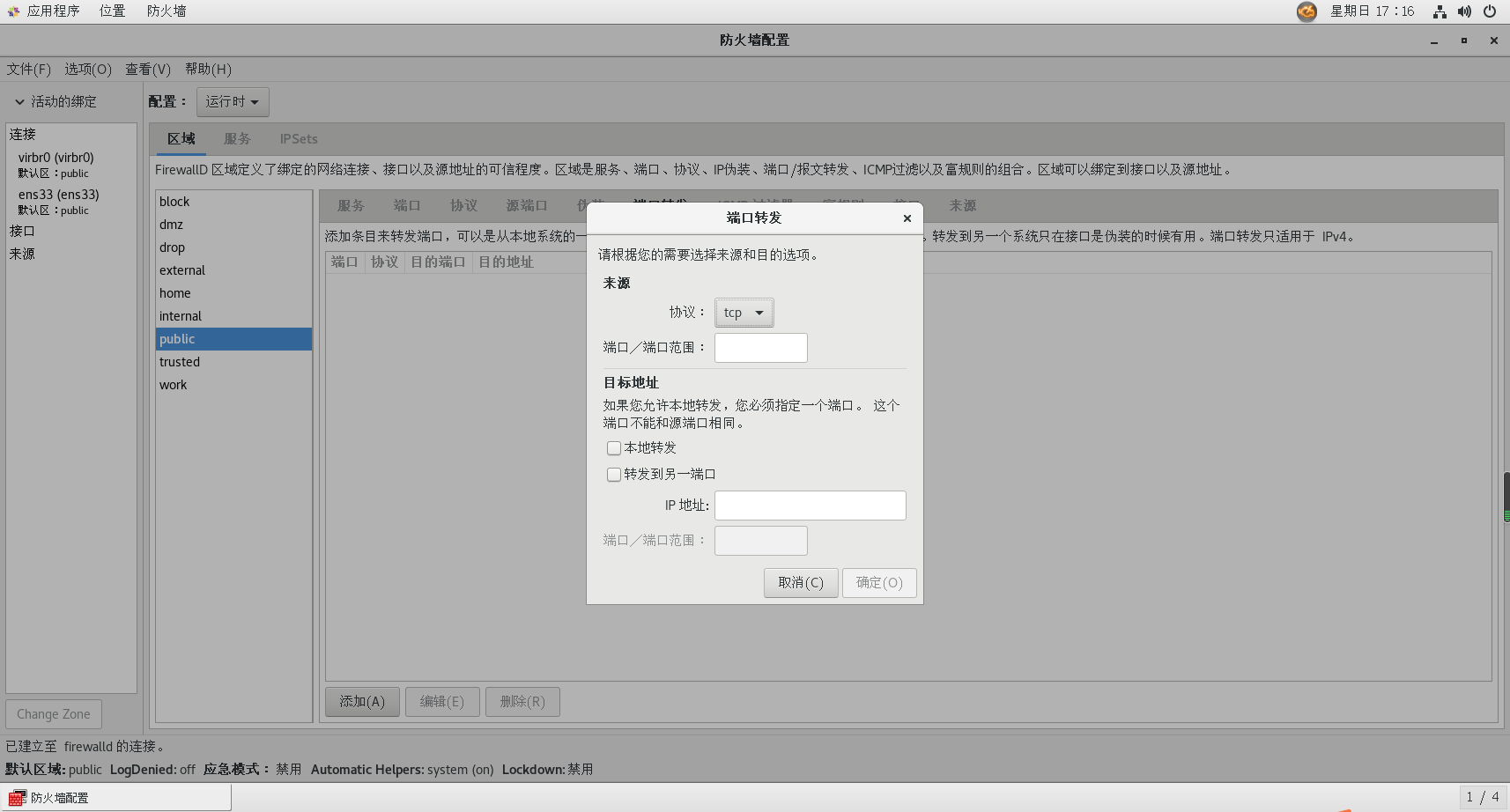Select the 来源 zone sub-tab
The width and height of the screenshot is (1510, 812).
coord(962,206)
